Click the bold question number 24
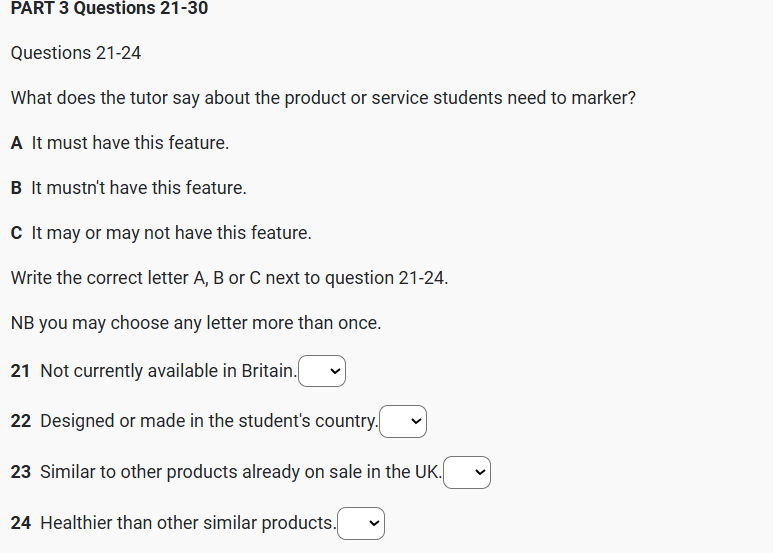The width and height of the screenshot is (773, 553). (21, 522)
